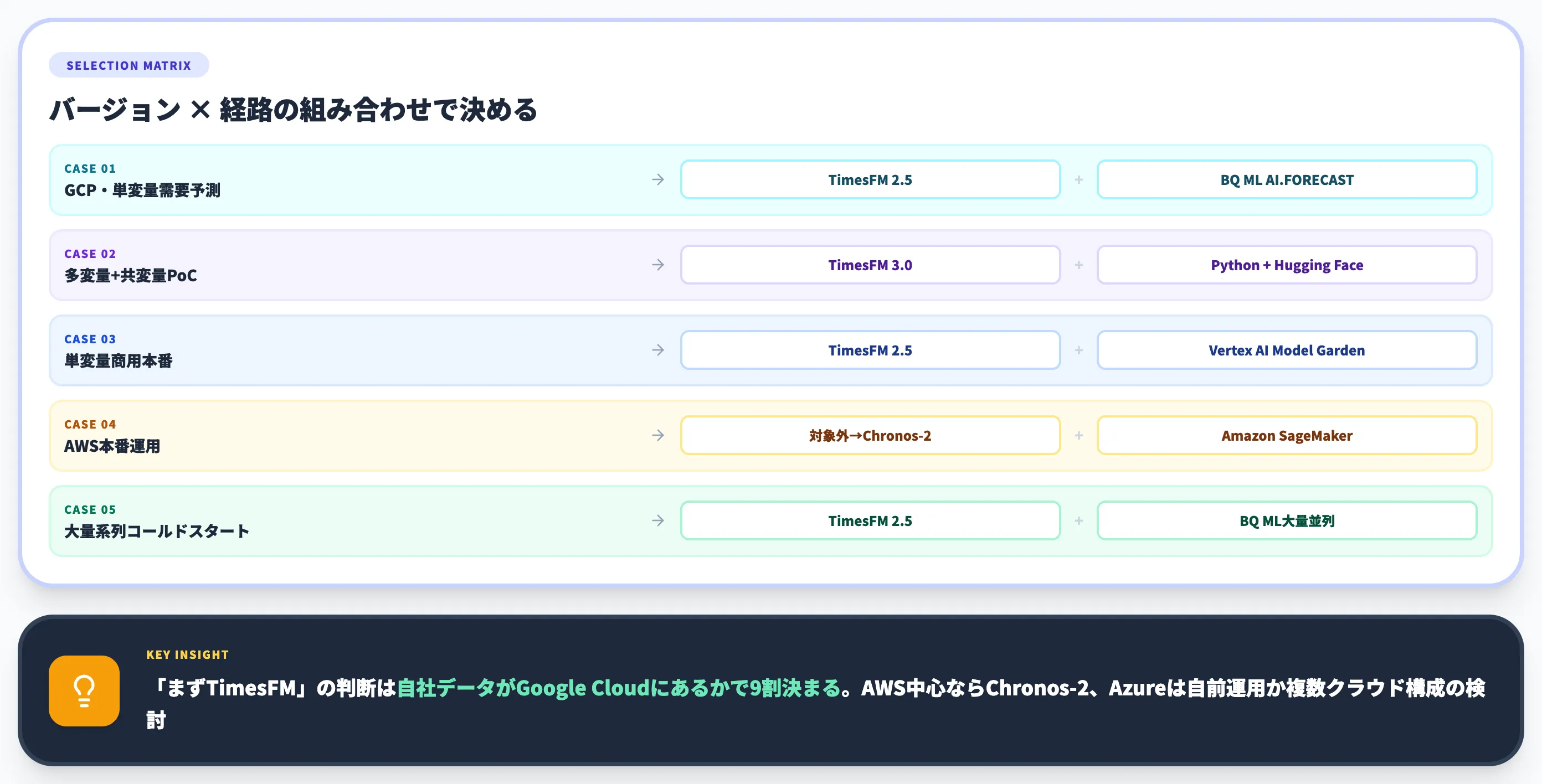The height and width of the screenshot is (784, 1542).
Task: Click the CASE 04 label
Action: click(90, 424)
